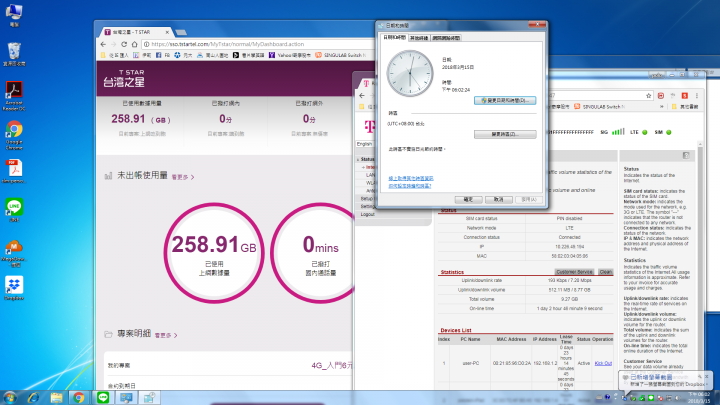Switch to the Internet Time tab

click(x=446, y=38)
